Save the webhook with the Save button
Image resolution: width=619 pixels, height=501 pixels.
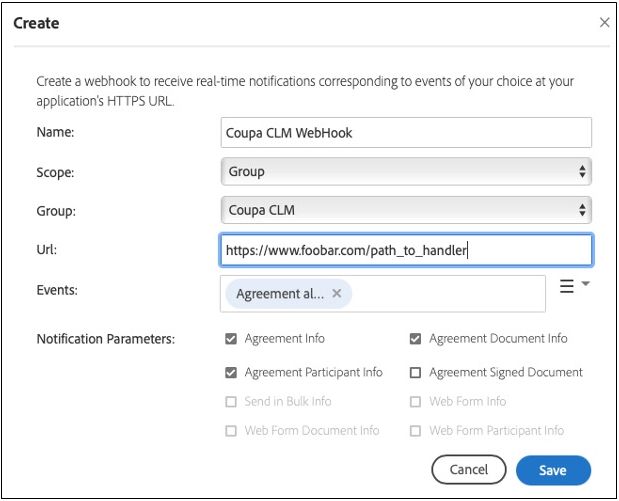(553, 470)
